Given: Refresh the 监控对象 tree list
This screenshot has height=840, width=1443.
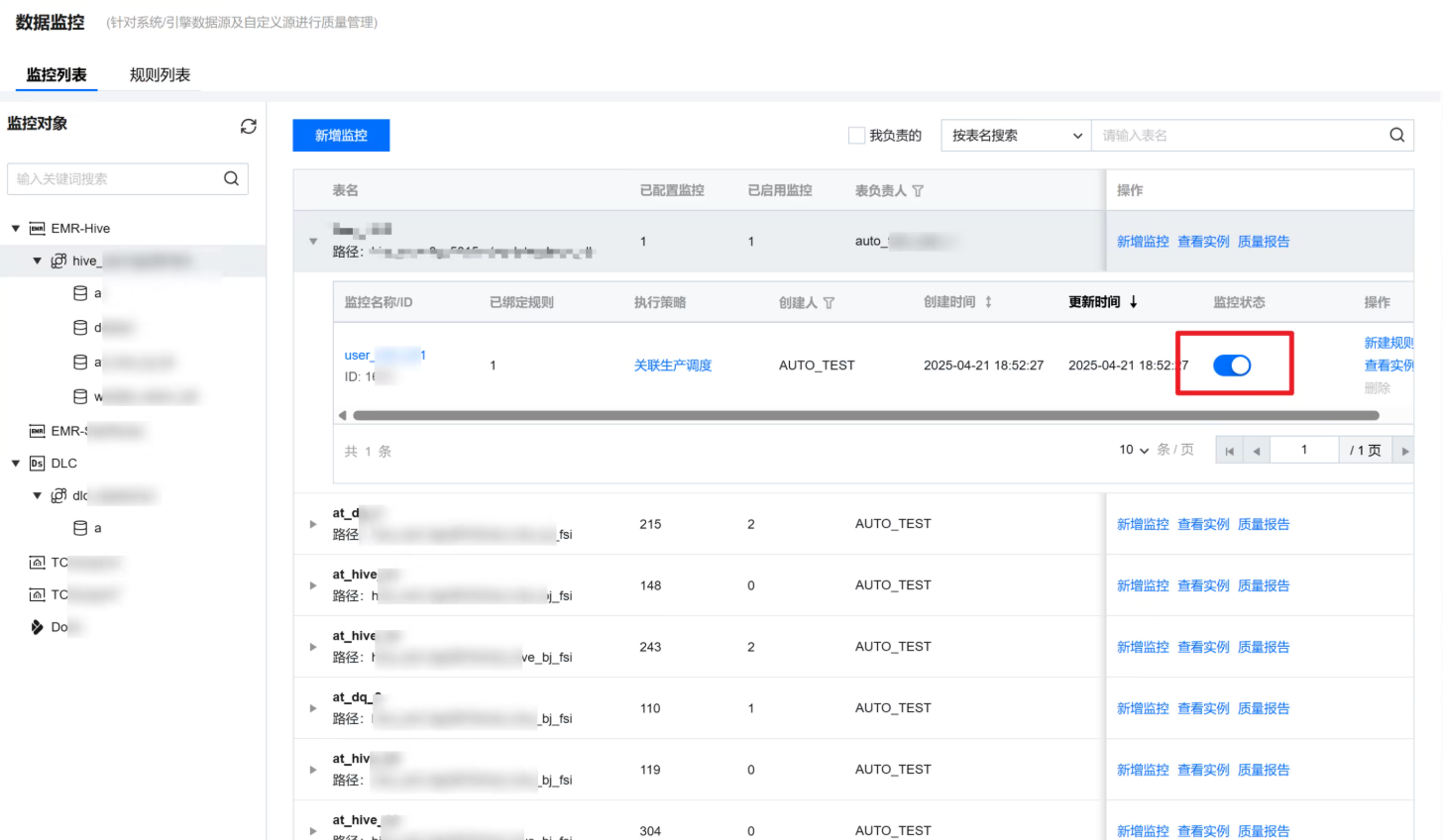Looking at the screenshot, I should click(248, 126).
